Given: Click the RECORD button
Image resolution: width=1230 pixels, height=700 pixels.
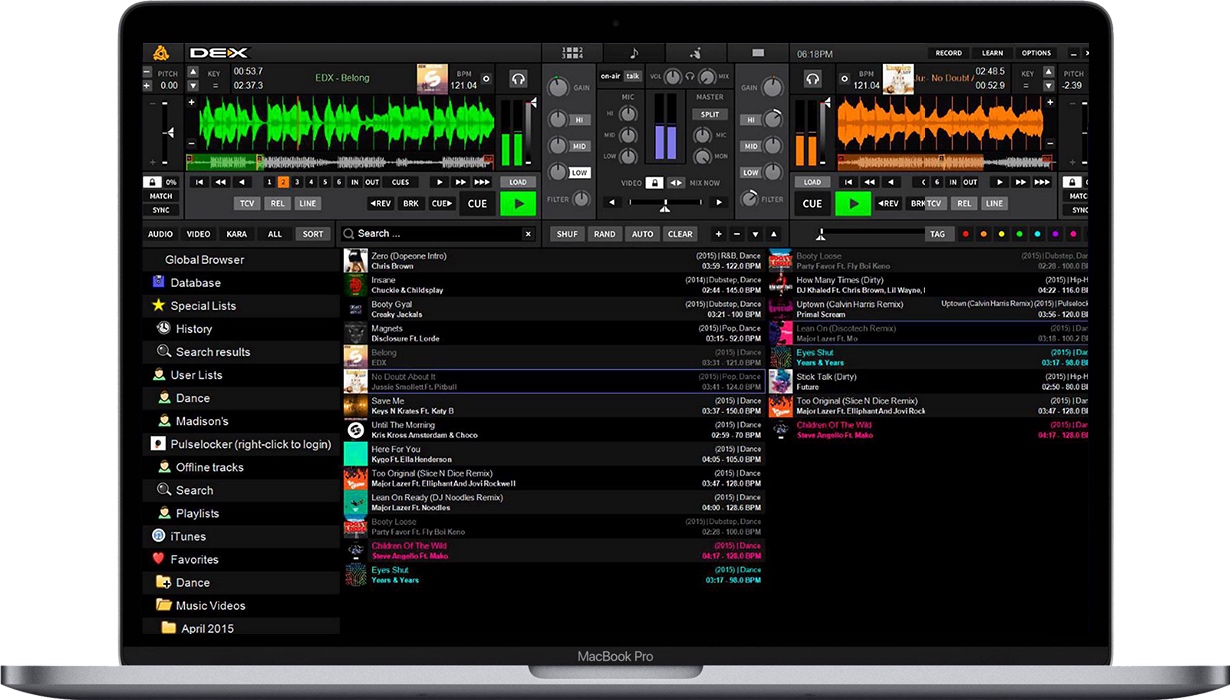Looking at the screenshot, I should tap(948, 53).
